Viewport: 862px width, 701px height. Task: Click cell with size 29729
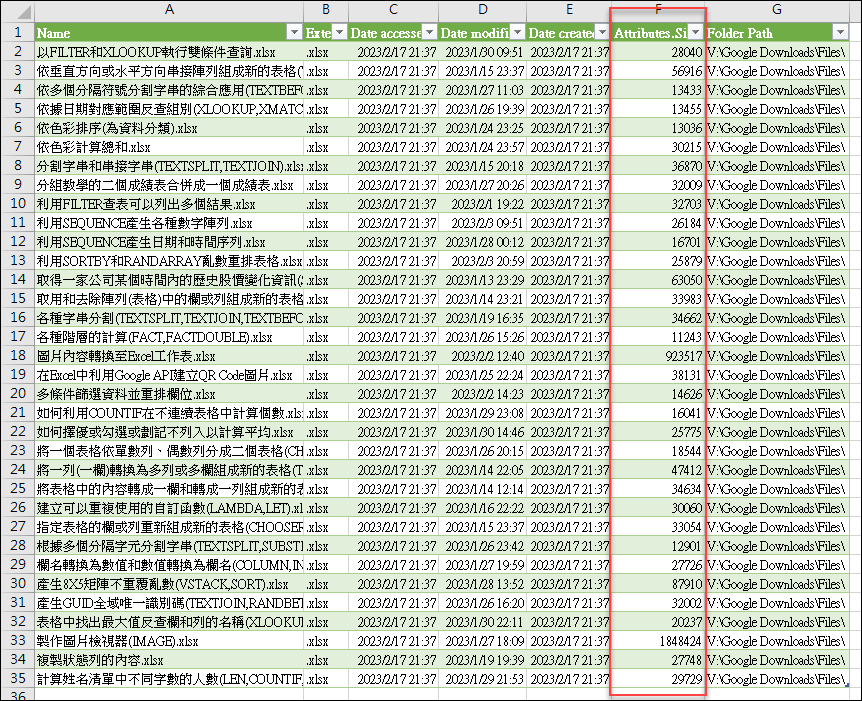(x=657, y=678)
